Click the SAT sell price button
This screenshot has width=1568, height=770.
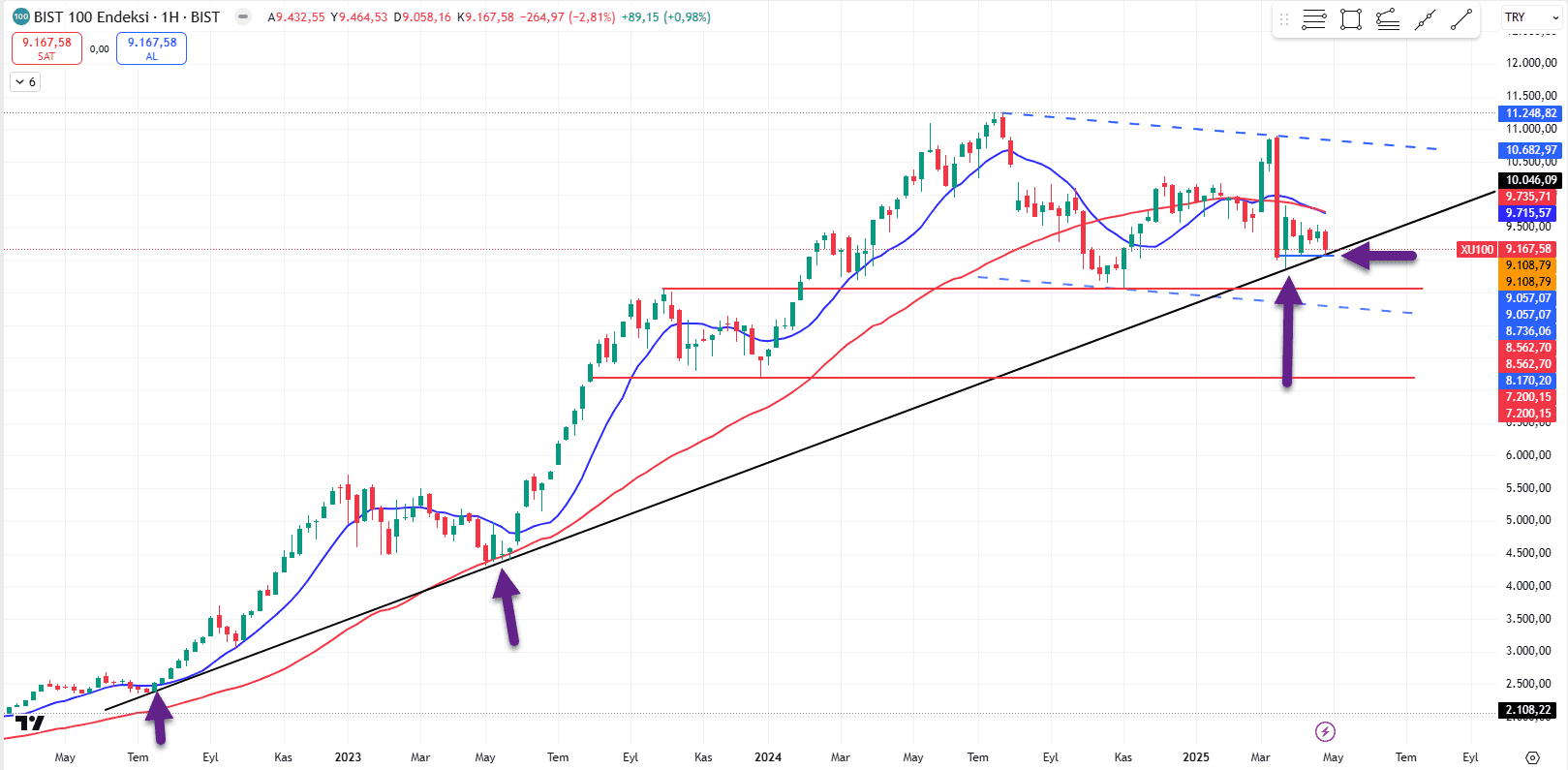(46, 48)
